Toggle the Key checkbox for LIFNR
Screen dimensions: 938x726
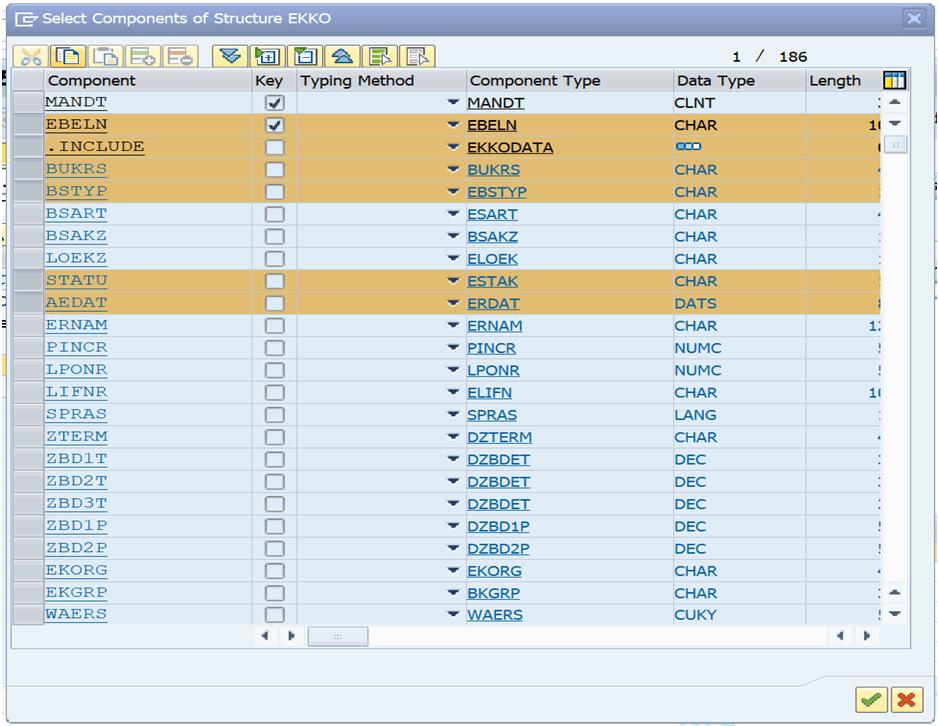point(275,393)
